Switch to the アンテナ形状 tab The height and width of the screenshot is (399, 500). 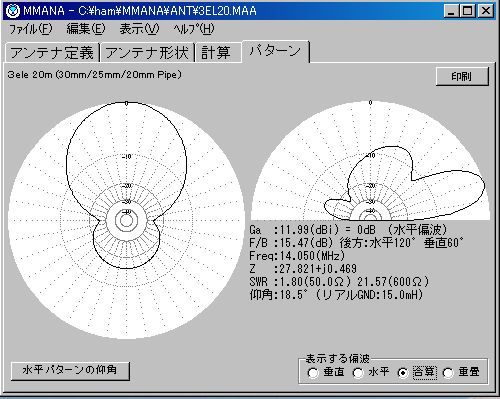point(147,53)
